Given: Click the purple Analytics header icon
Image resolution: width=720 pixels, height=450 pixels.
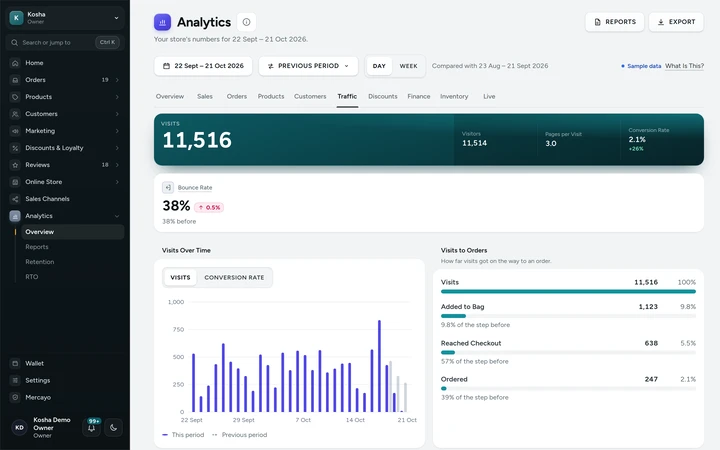Looking at the screenshot, I should click(163, 22).
